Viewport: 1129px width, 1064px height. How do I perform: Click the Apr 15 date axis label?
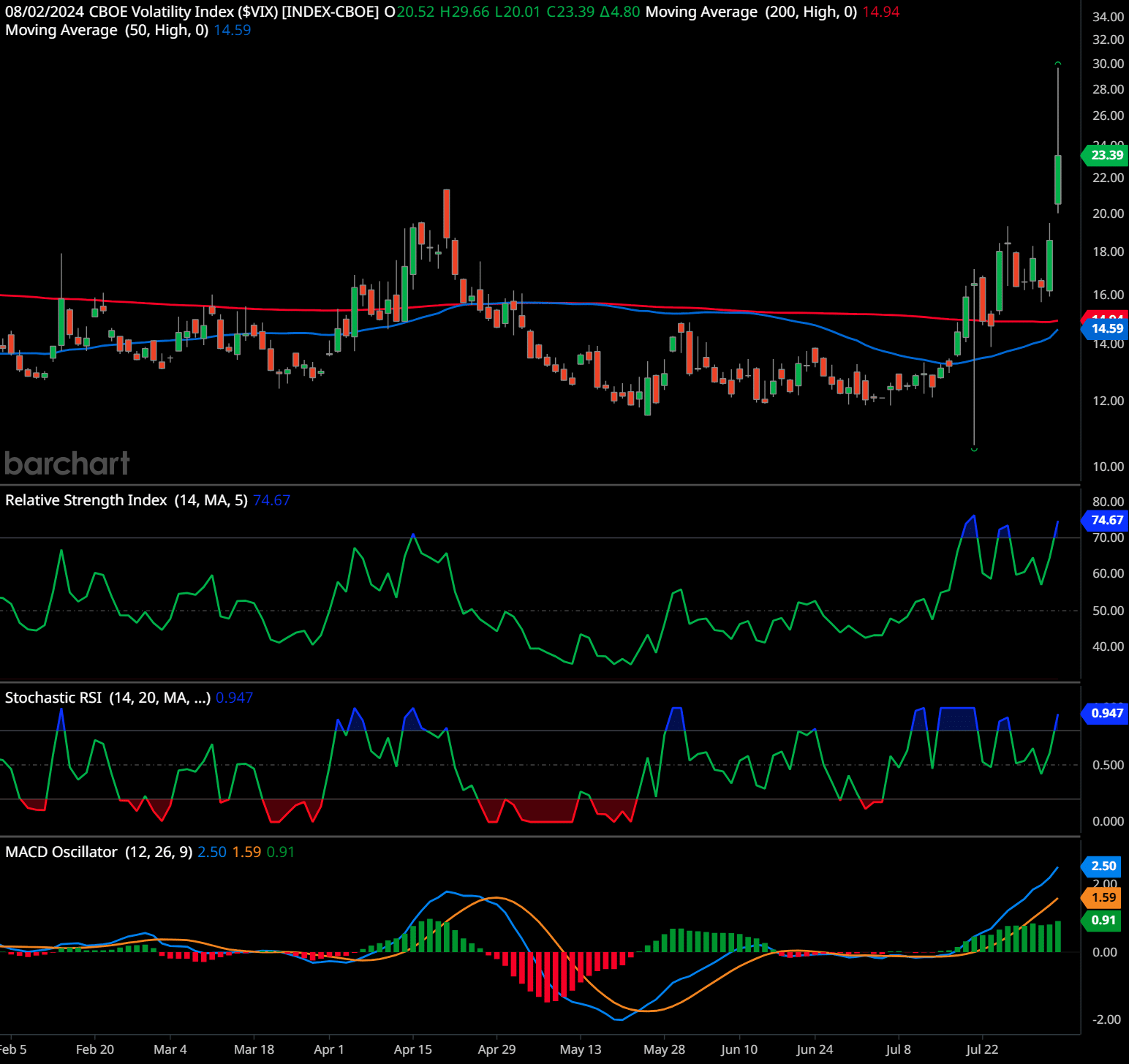(x=412, y=1049)
